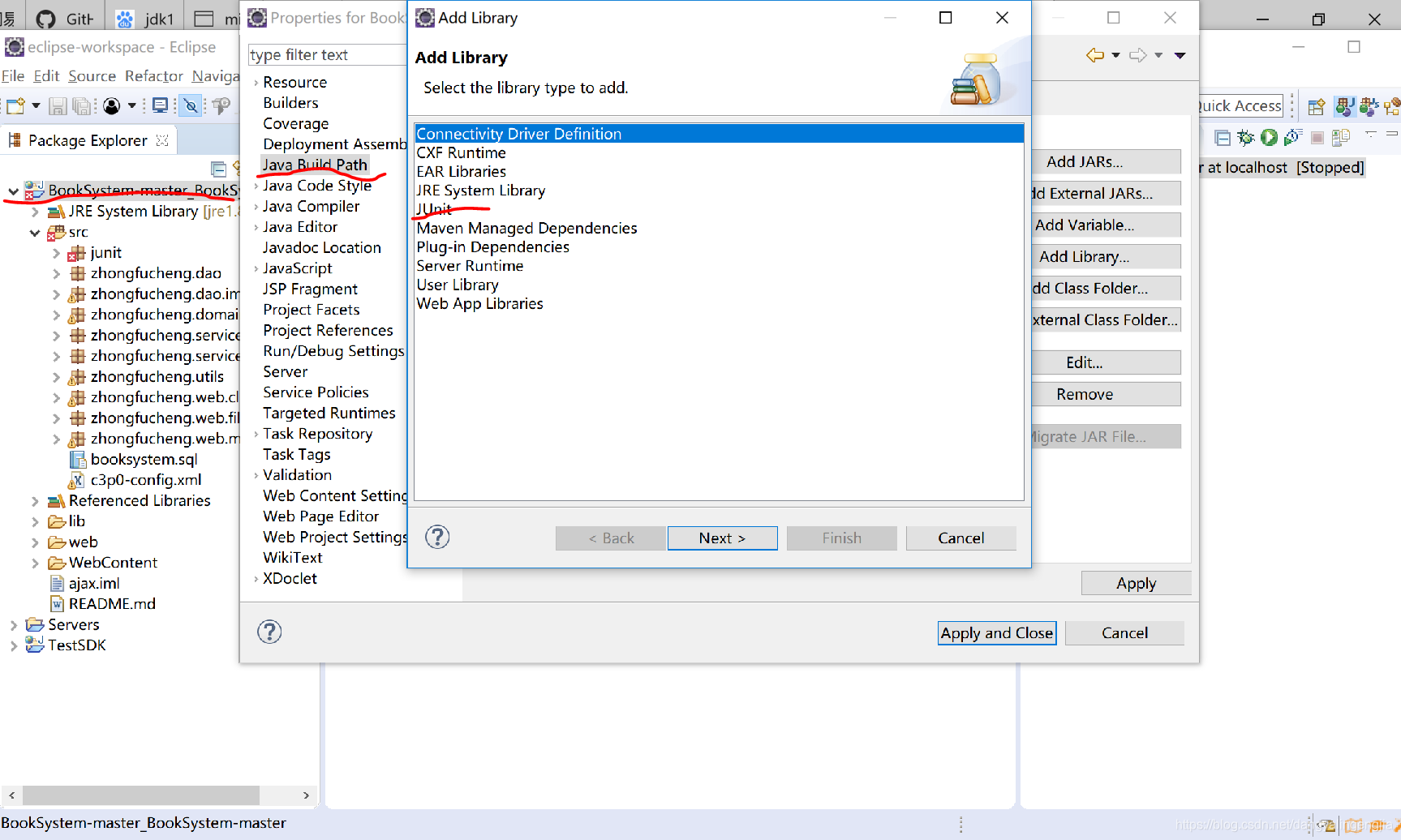Expand the Task Repository properties item

(x=256, y=435)
